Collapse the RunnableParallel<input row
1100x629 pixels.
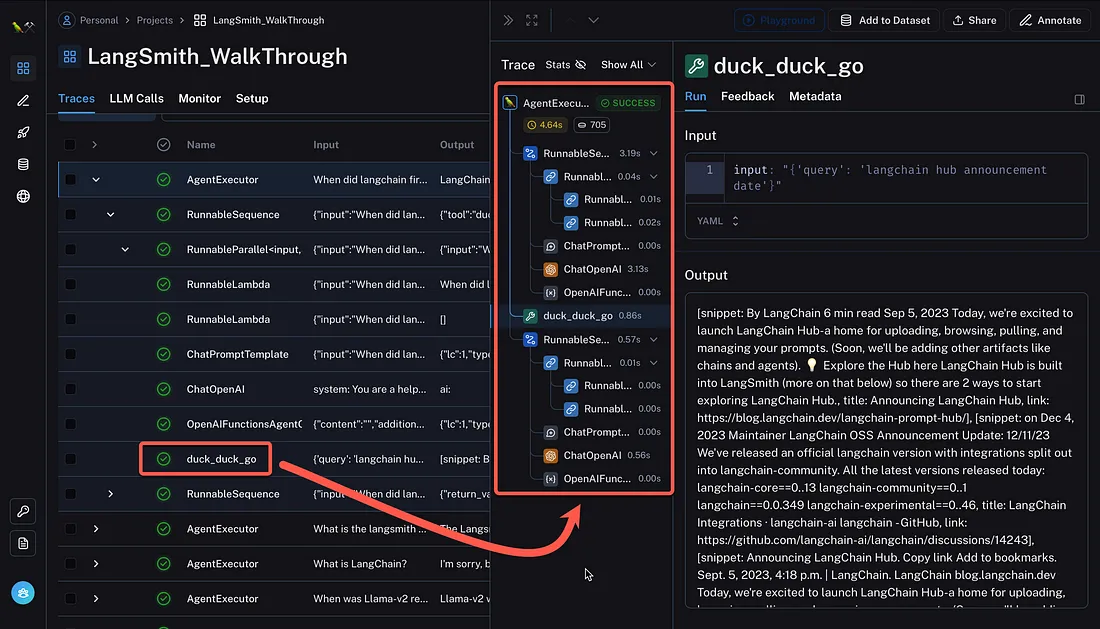125,250
